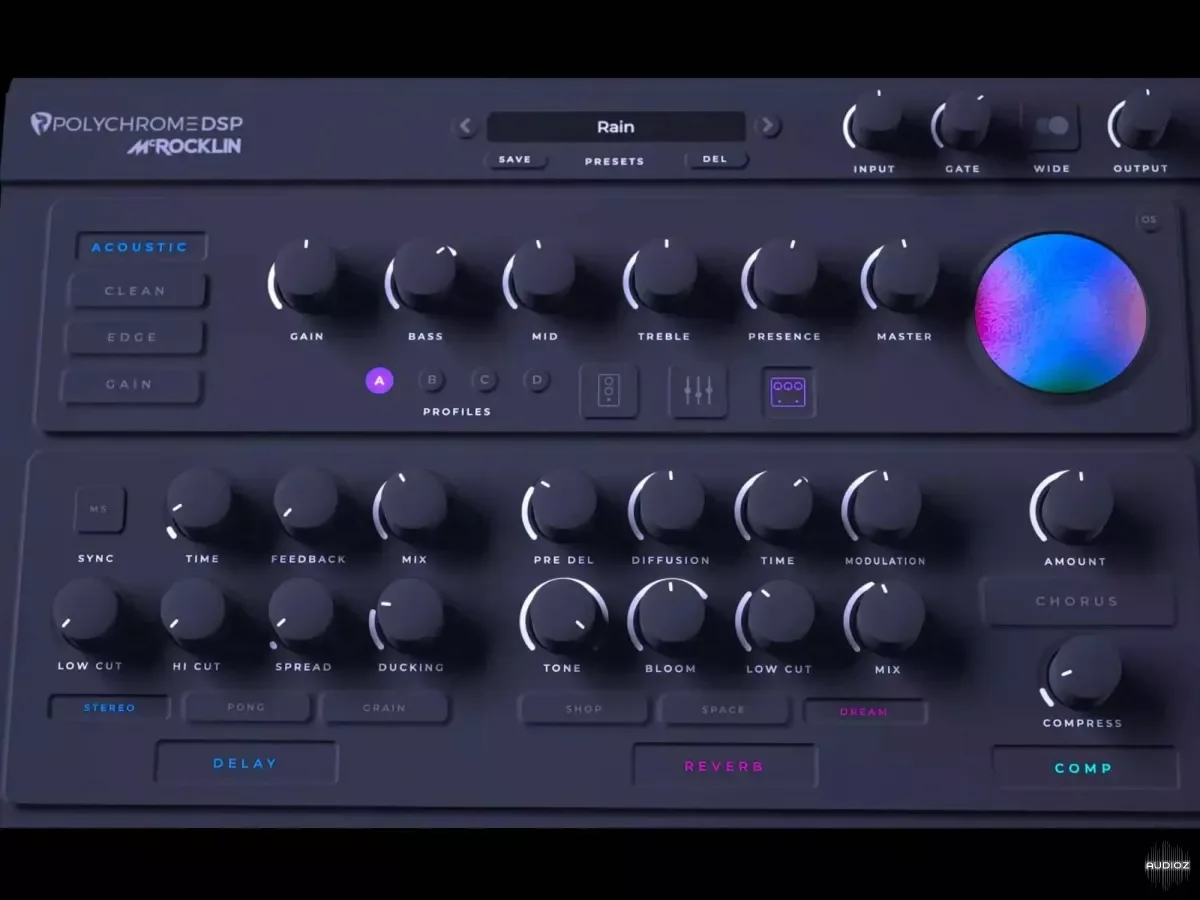The width and height of the screenshot is (1200, 900).
Task: Click the Polychrome DSP logo
Action: [137, 124]
